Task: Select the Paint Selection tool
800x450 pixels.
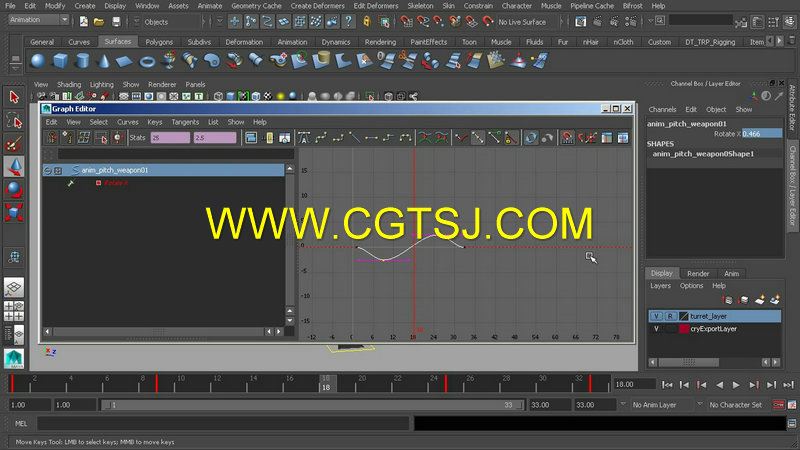Action: pyautogui.click(x=14, y=144)
